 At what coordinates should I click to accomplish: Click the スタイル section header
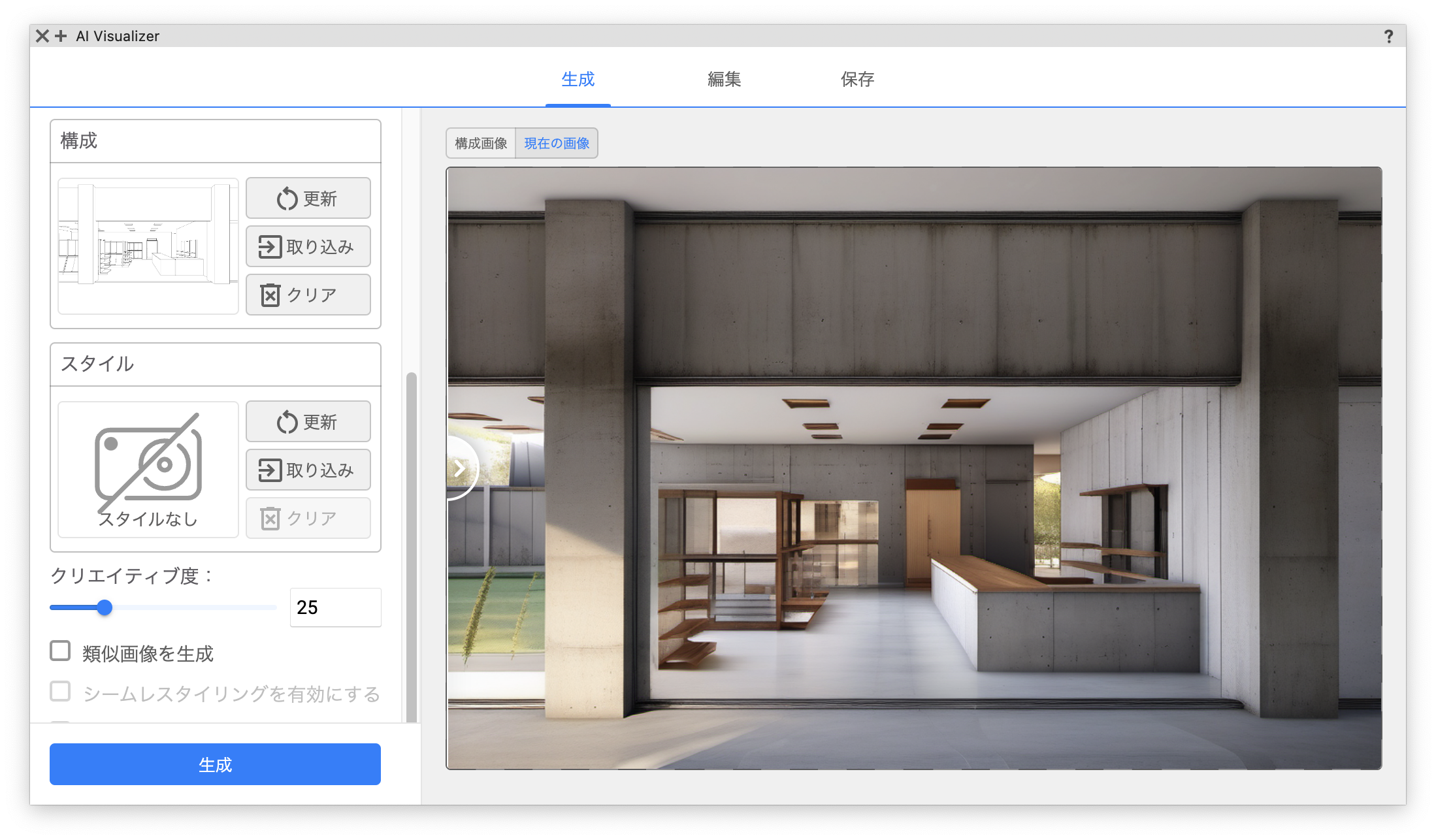pos(216,364)
